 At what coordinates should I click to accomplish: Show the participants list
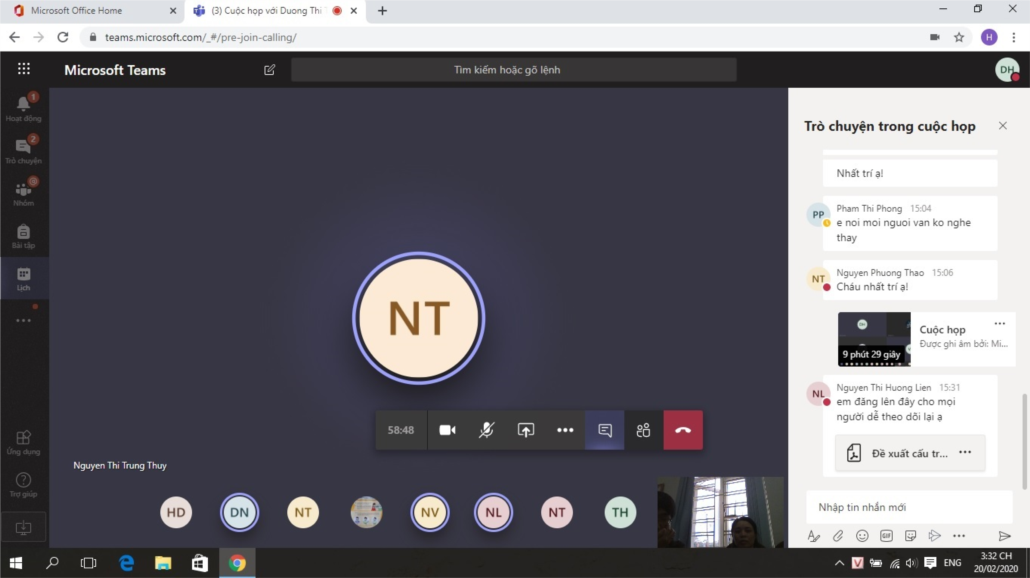point(643,430)
